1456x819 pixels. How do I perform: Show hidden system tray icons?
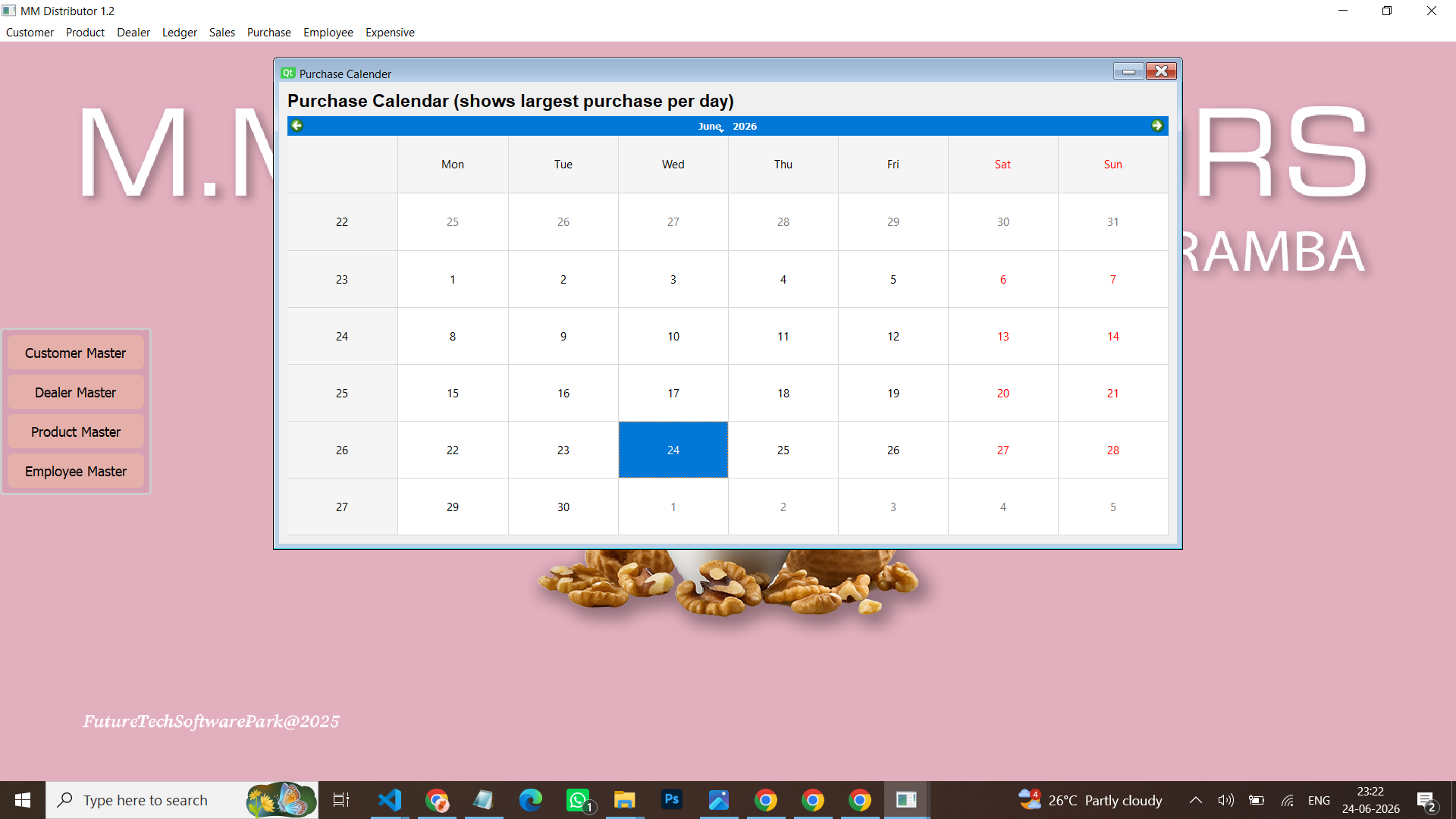tap(1196, 800)
